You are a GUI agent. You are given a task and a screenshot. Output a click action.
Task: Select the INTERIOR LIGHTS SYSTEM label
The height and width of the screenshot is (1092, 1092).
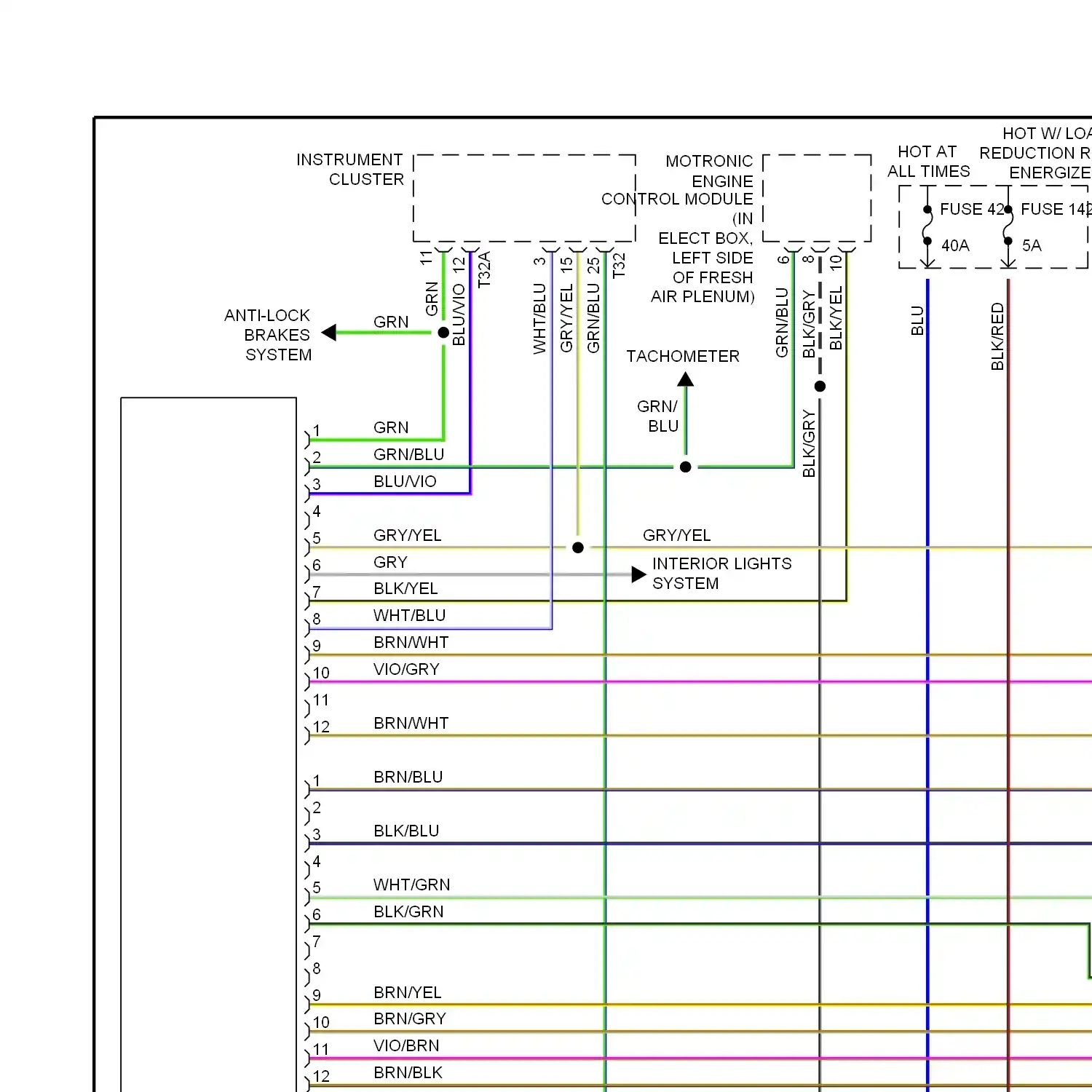point(721,574)
